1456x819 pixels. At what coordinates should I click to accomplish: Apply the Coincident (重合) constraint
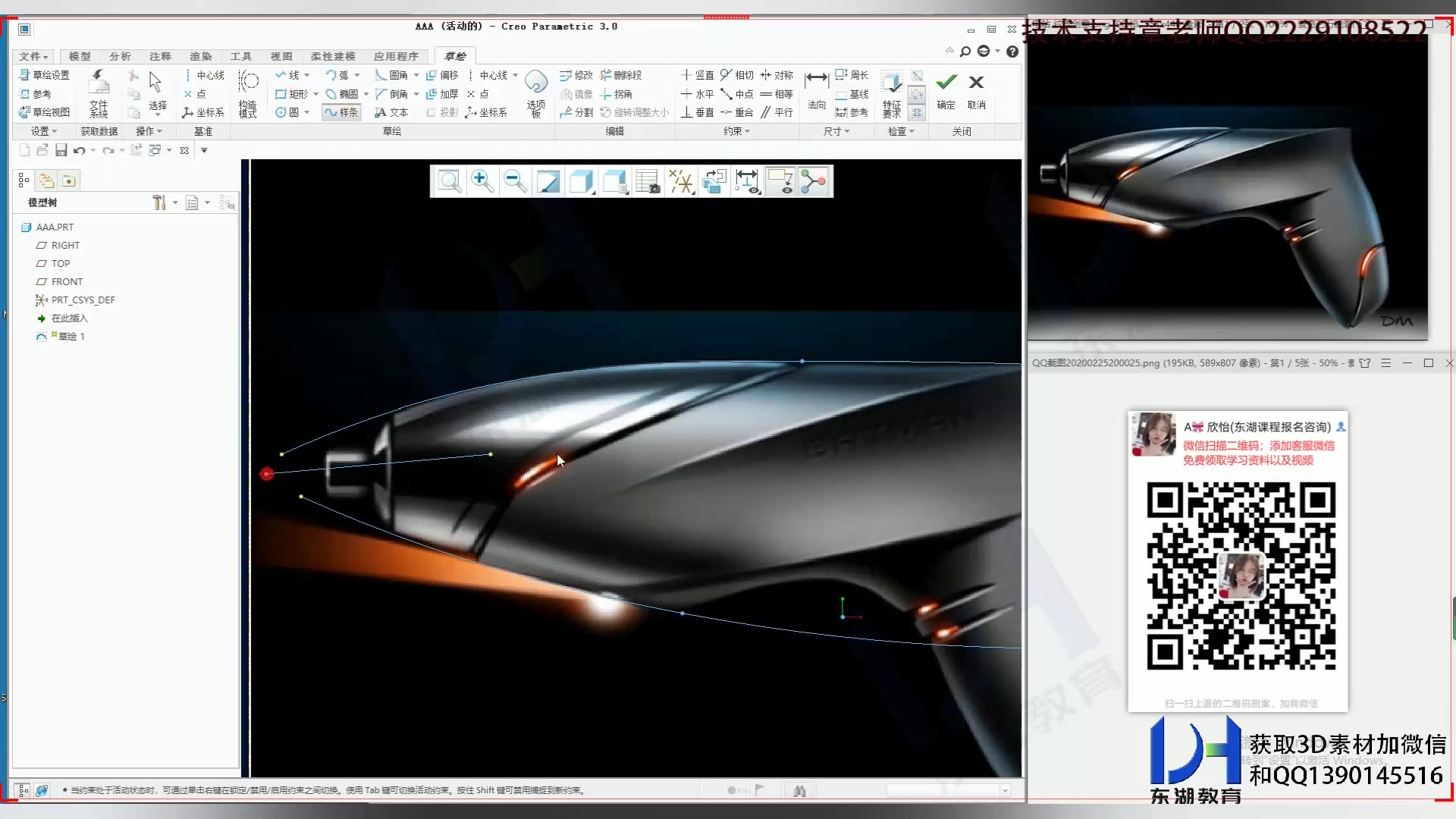point(737,112)
